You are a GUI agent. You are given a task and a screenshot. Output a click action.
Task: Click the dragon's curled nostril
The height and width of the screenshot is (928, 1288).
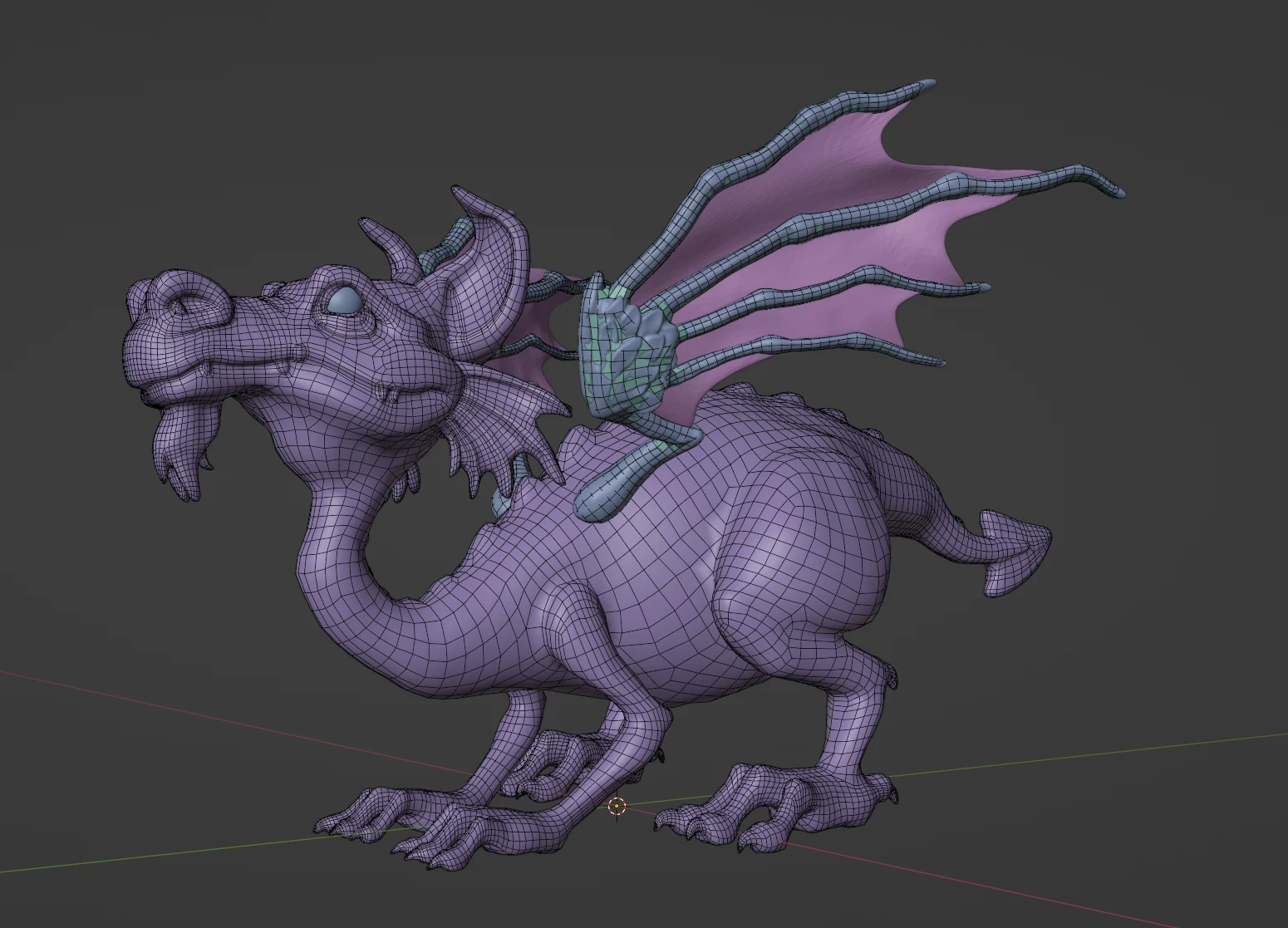click(189, 300)
